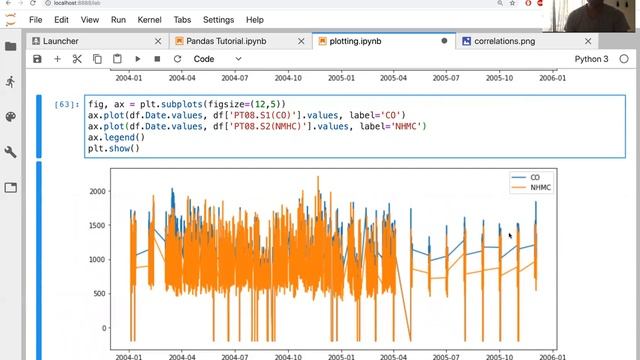The height and width of the screenshot is (360, 640).
Task: Close the Launcher tab
Action: pyautogui.click(x=158, y=41)
